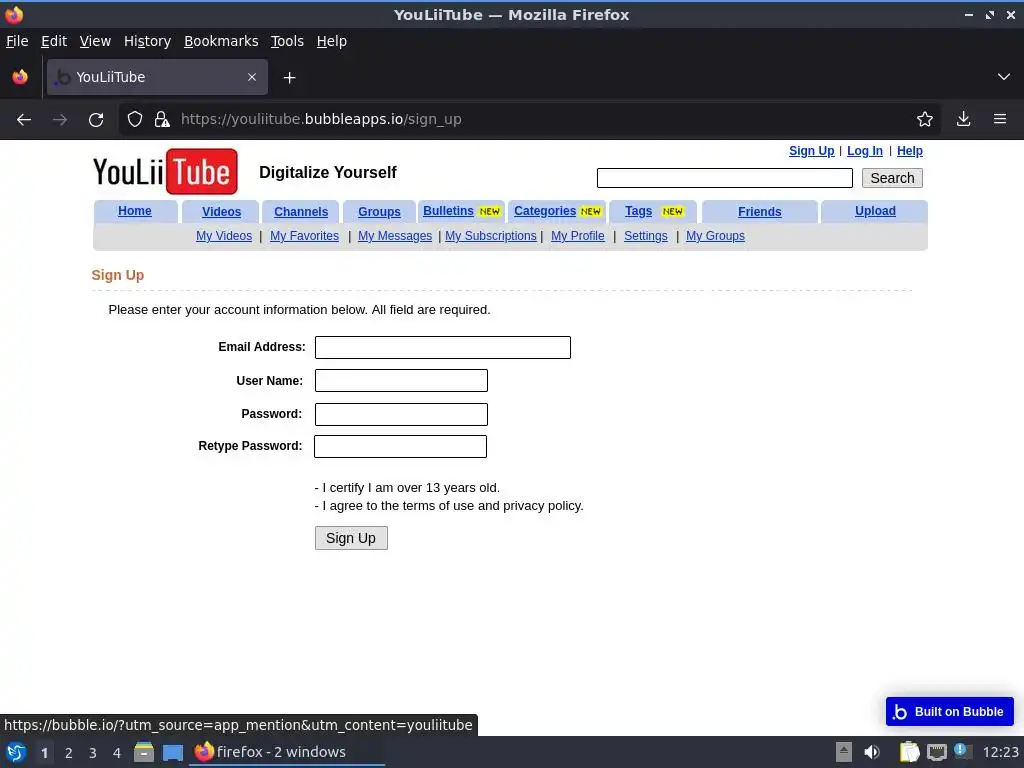
Task: Open the My Subscriptions link
Action: [x=490, y=236]
